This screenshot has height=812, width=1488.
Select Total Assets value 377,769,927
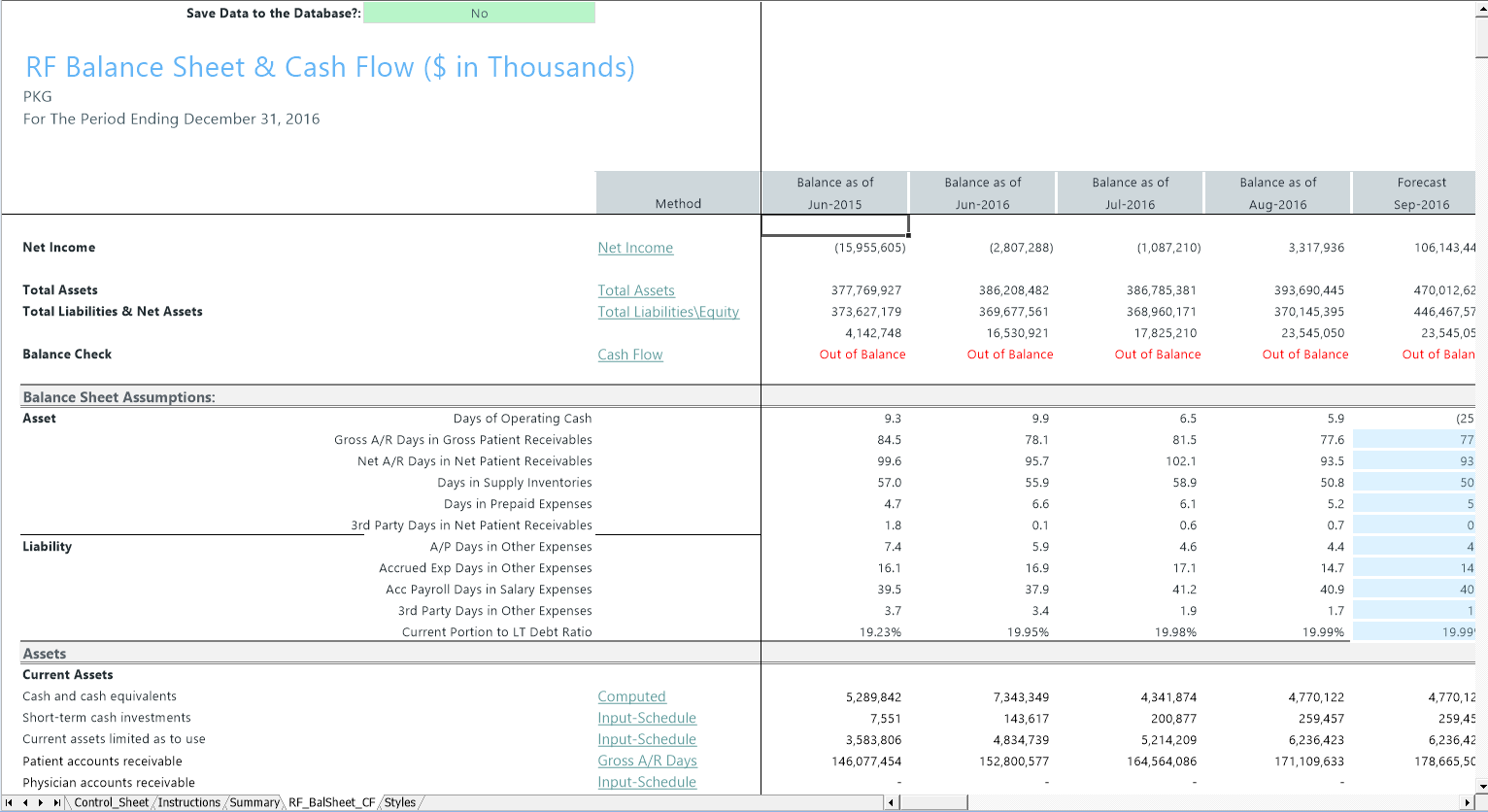[x=866, y=290]
